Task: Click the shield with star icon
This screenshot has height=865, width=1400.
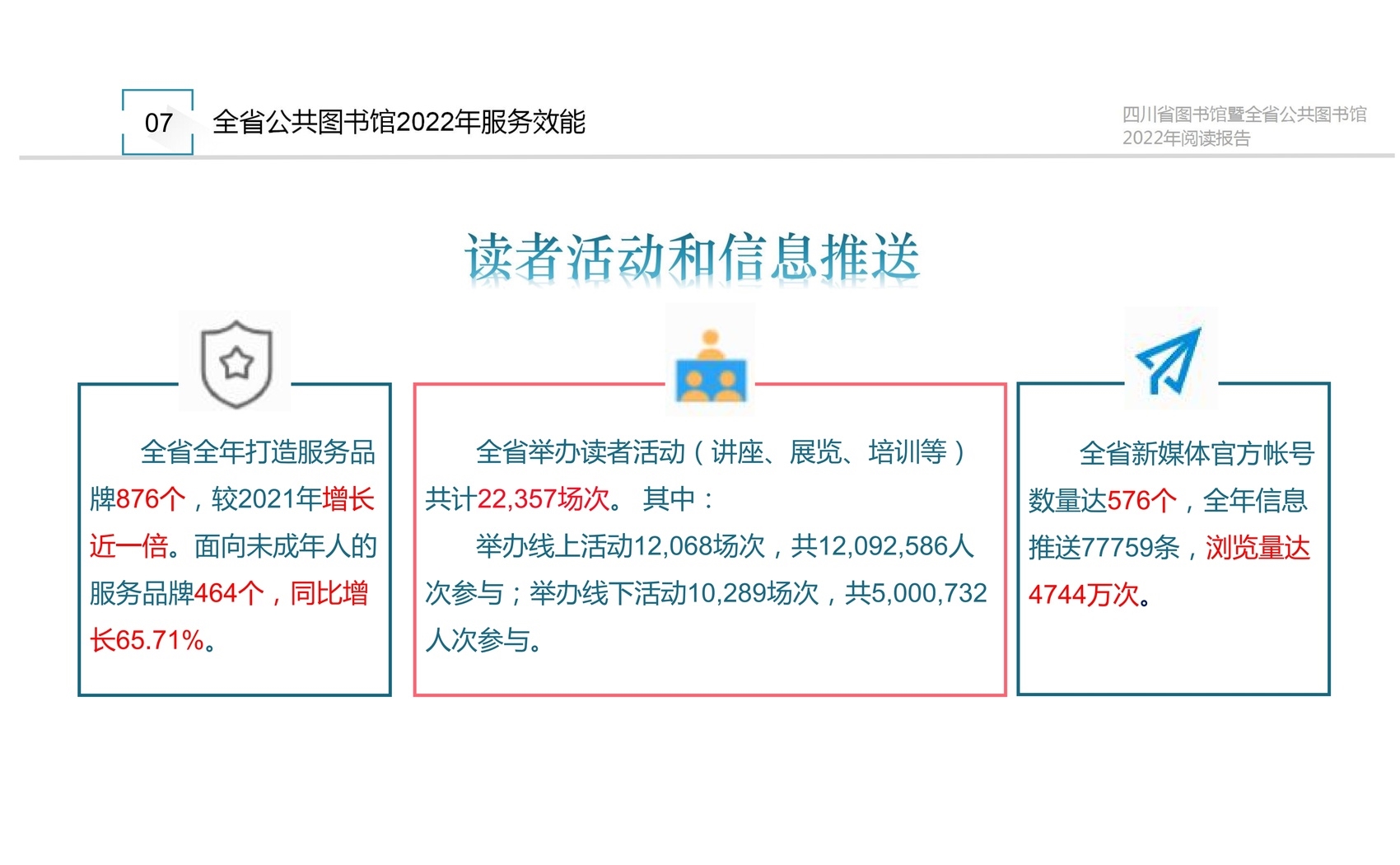Action: pos(236,363)
